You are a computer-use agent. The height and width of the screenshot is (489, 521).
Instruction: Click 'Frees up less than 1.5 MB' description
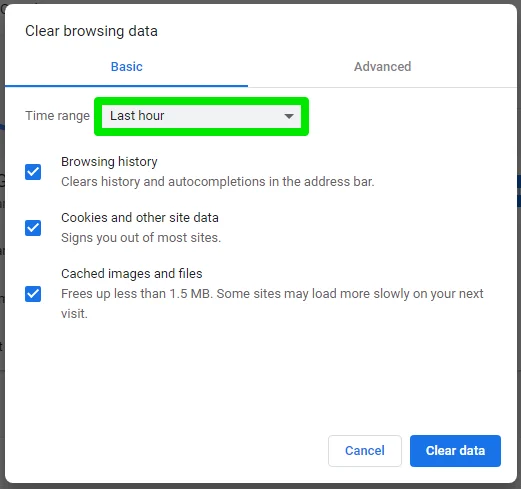272,304
